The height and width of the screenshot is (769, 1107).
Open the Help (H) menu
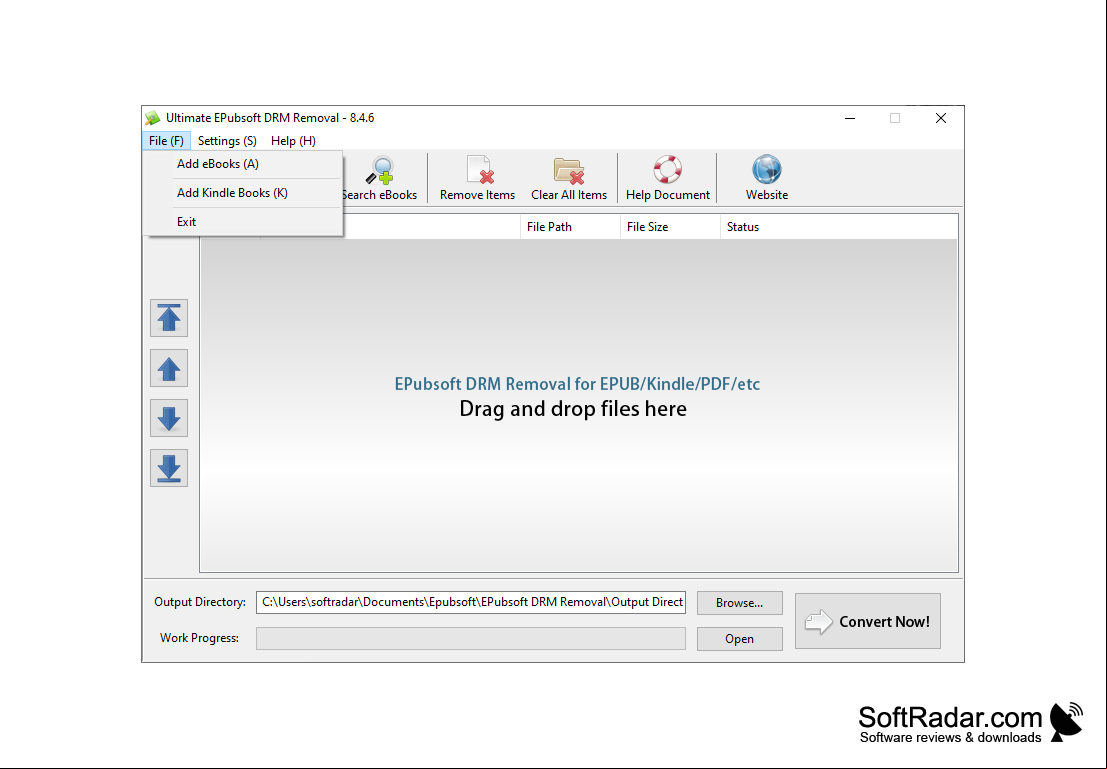pos(293,141)
